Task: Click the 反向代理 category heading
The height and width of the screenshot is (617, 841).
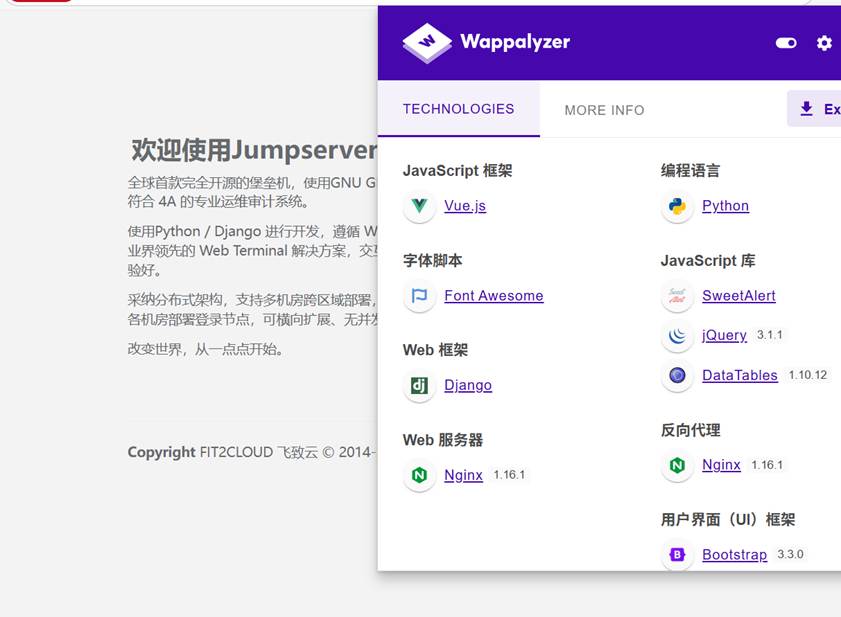Action: click(690, 430)
